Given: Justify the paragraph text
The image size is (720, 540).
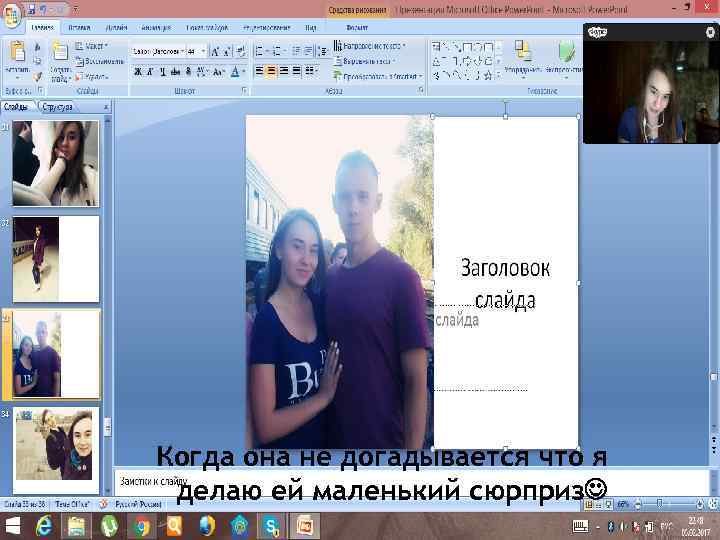Looking at the screenshot, I should [x=297, y=71].
